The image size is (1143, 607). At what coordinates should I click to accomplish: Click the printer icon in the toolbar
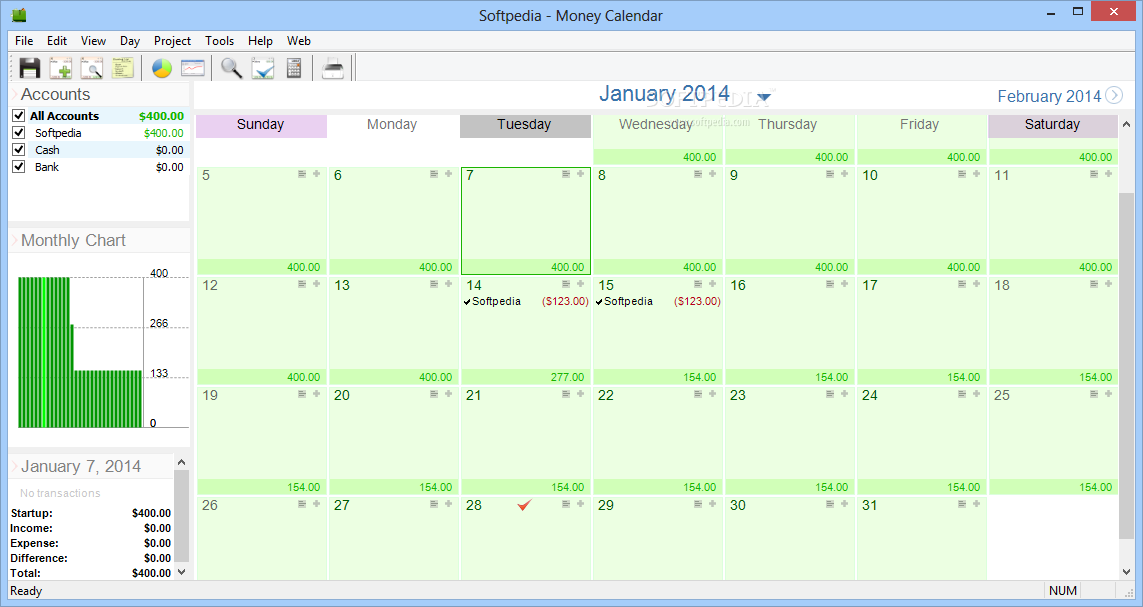coord(332,68)
